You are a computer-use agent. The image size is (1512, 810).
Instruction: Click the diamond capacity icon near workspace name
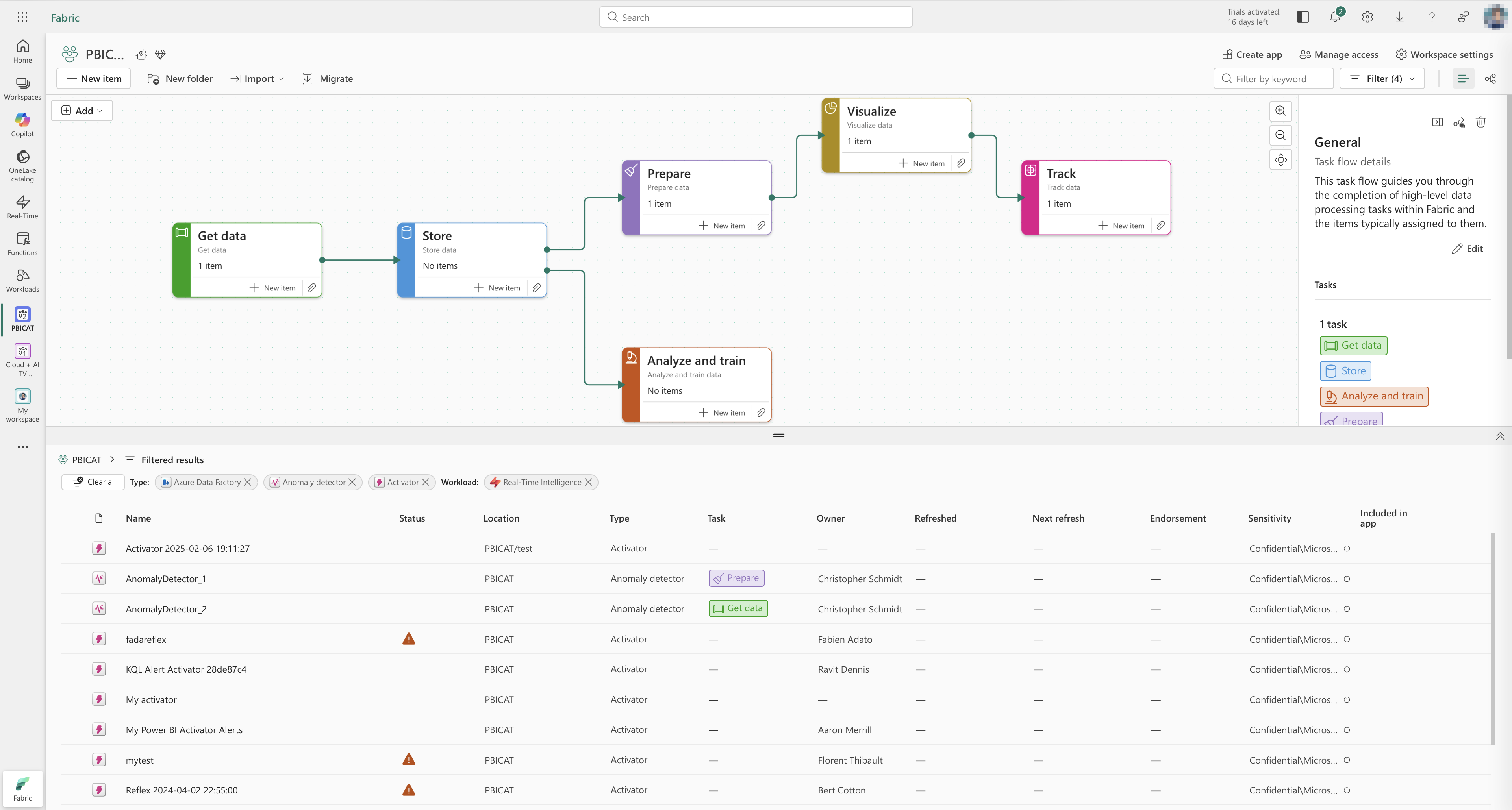tap(160, 55)
